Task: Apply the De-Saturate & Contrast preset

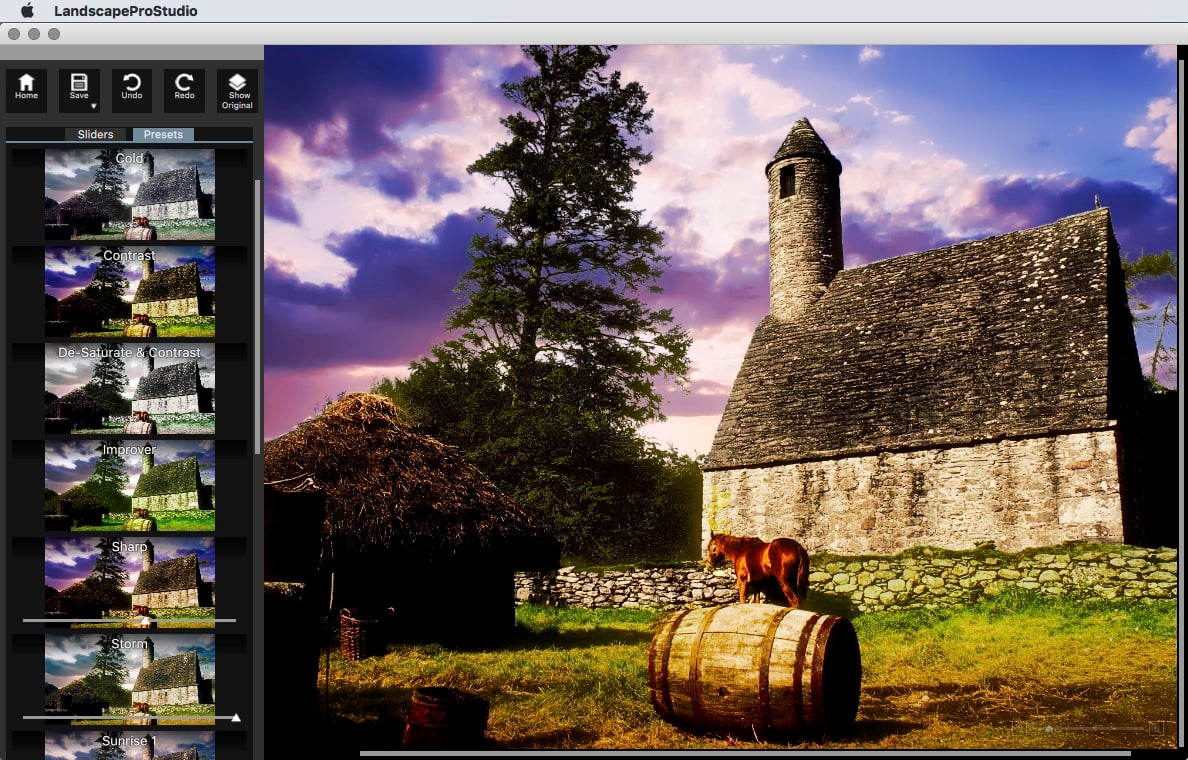Action: [129, 389]
